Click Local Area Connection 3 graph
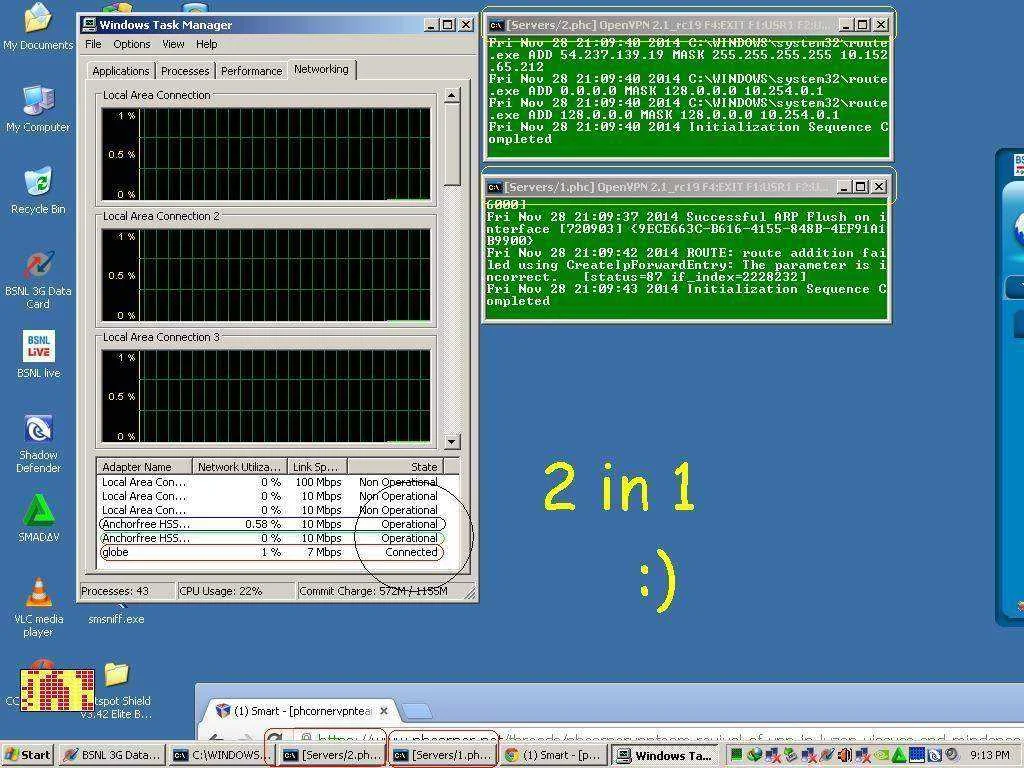 (266, 396)
